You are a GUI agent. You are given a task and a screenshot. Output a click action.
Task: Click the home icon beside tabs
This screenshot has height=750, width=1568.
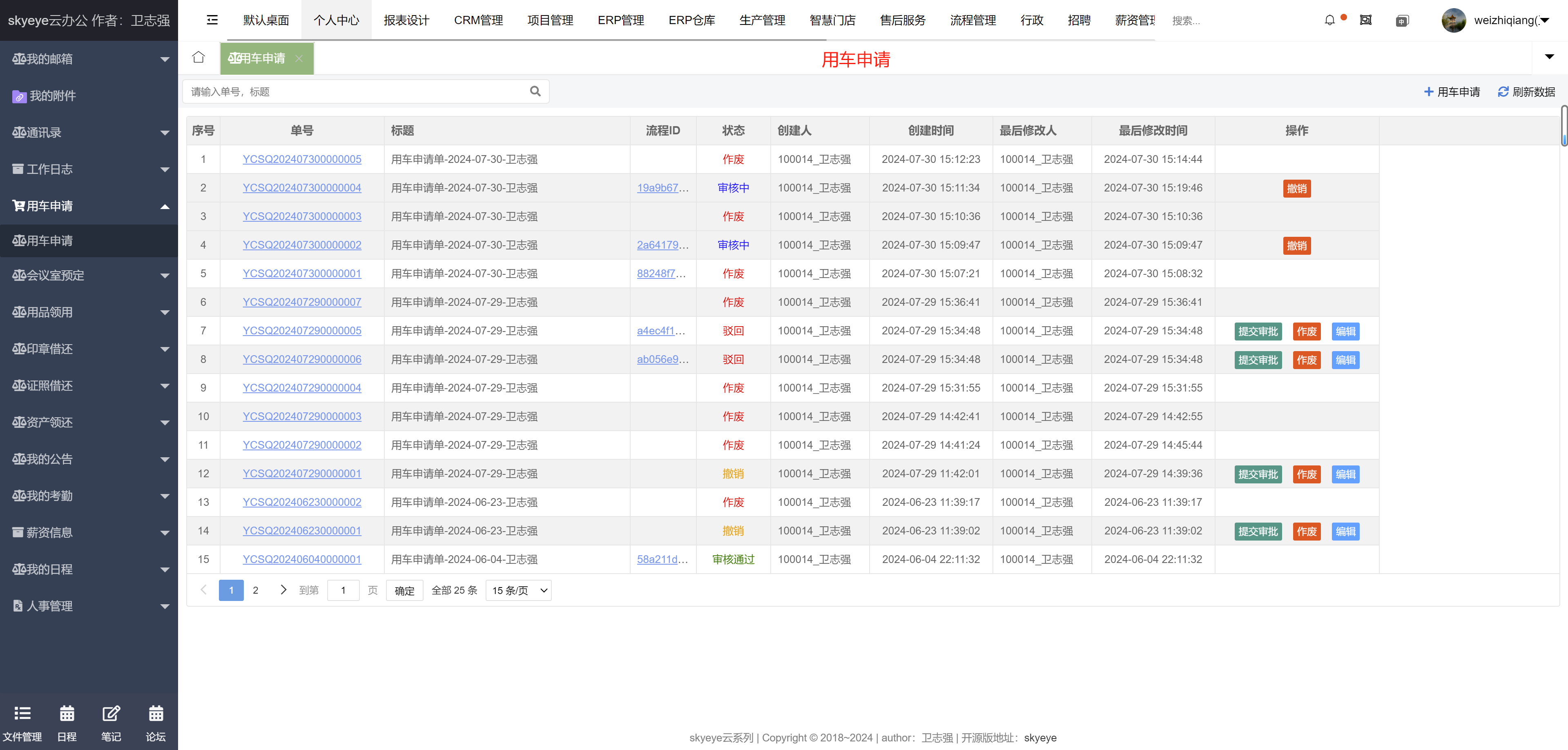(199, 57)
